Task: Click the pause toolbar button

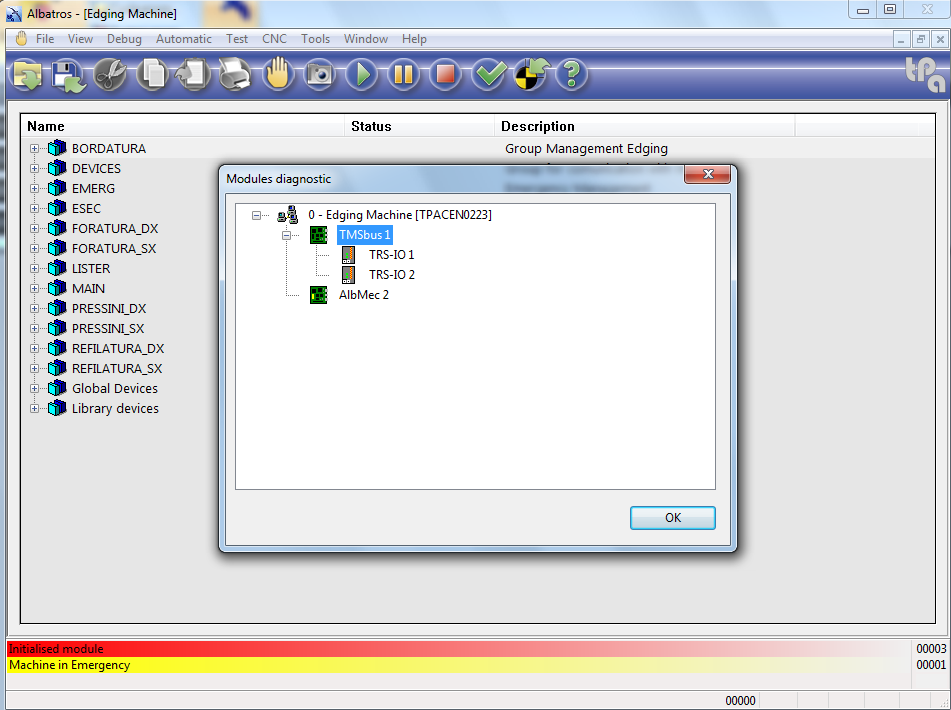Action: click(403, 75)
